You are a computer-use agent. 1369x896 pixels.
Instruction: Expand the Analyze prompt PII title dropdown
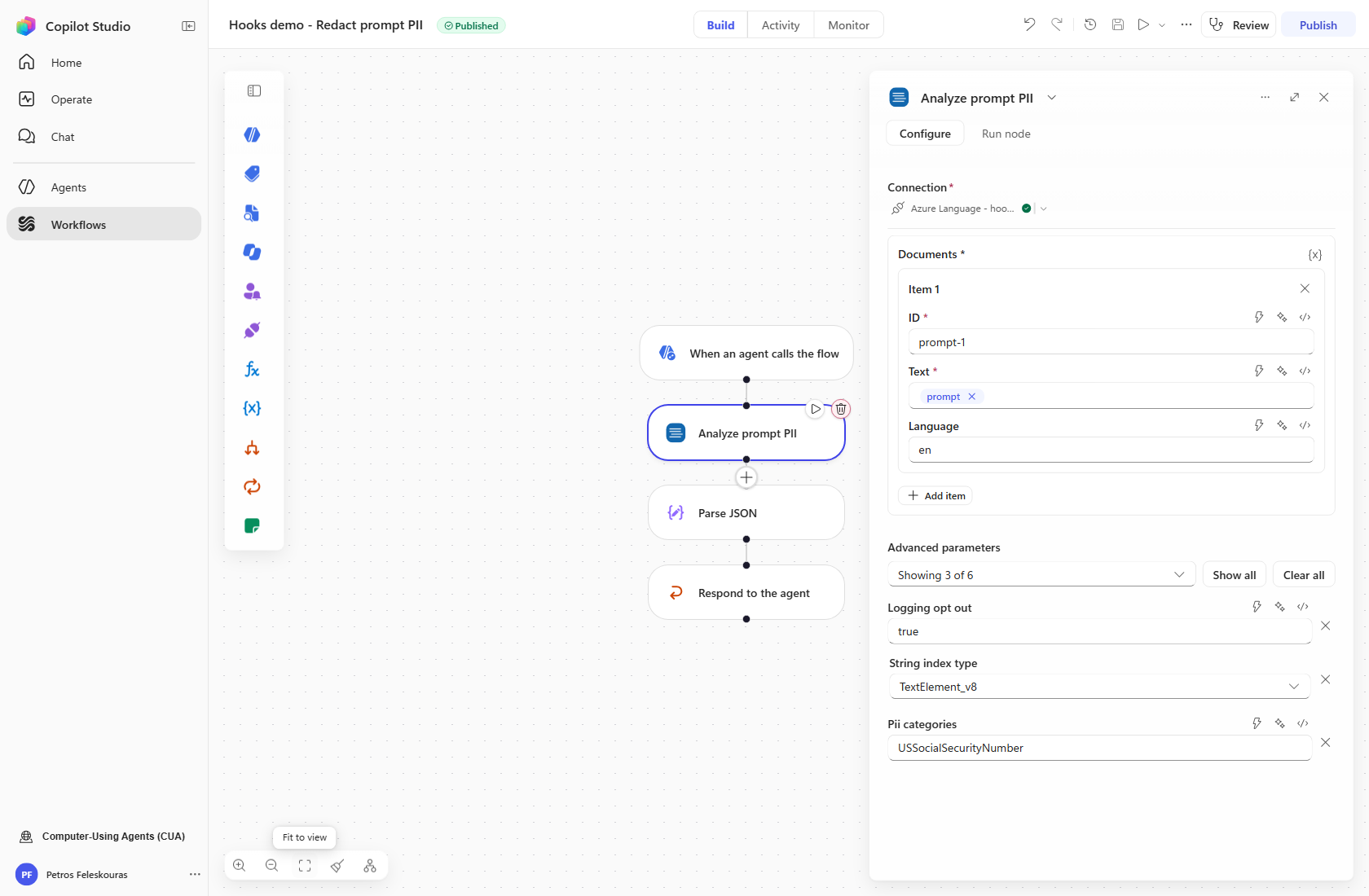tap(1052, 98)
